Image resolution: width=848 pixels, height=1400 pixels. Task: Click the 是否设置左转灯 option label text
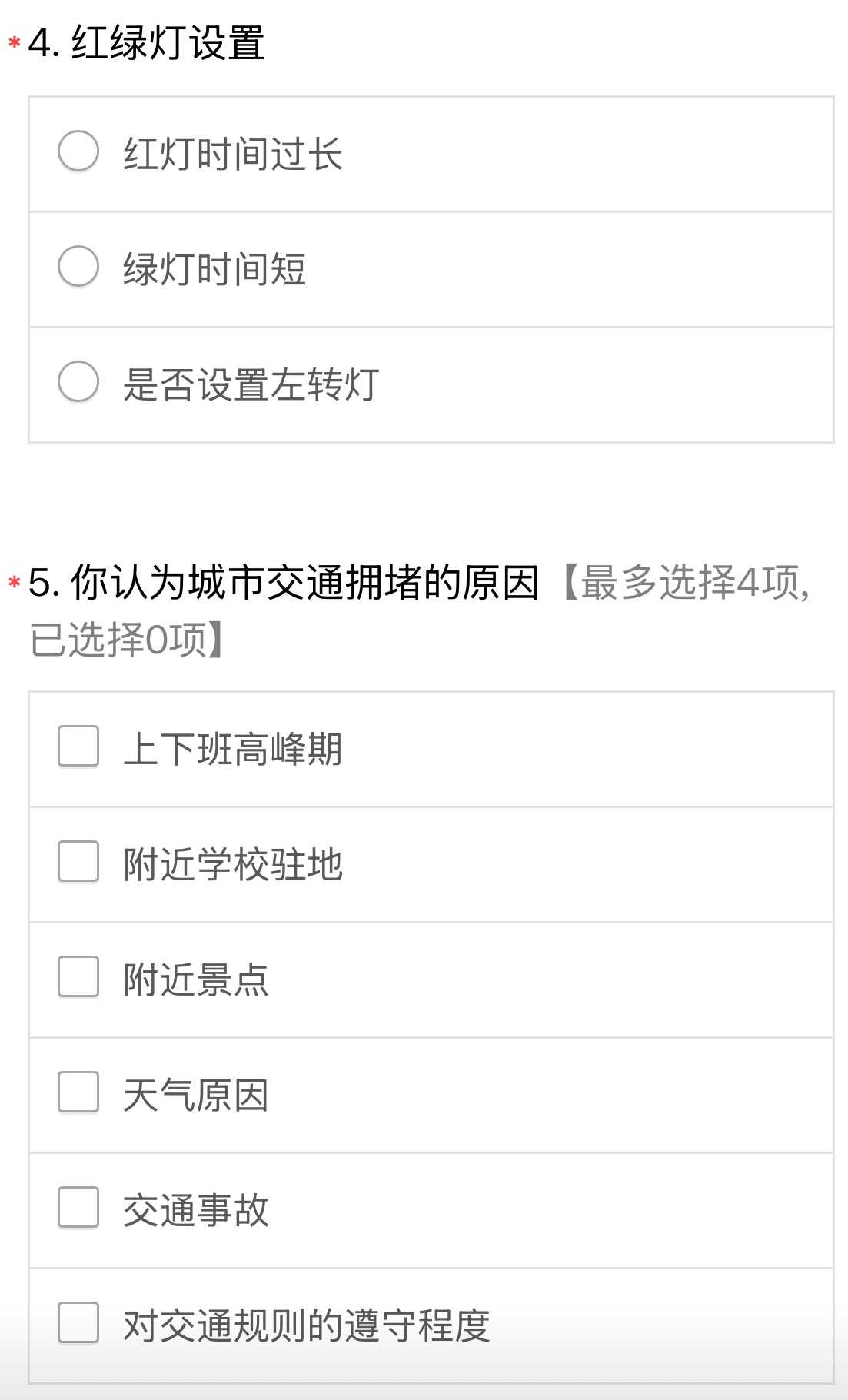click(251, 384)
